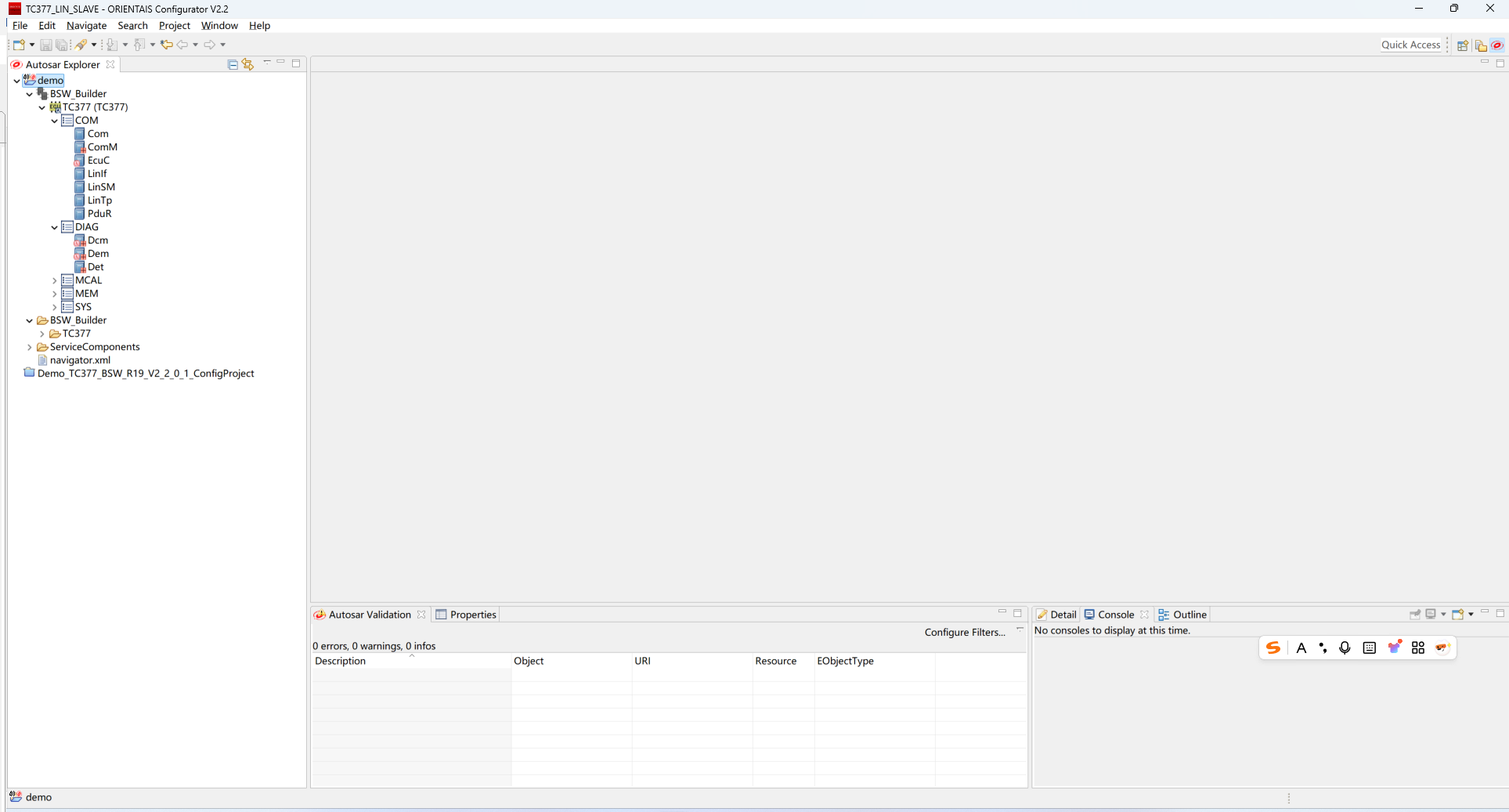Expand the ServiceComponents folder

(30, 347)
